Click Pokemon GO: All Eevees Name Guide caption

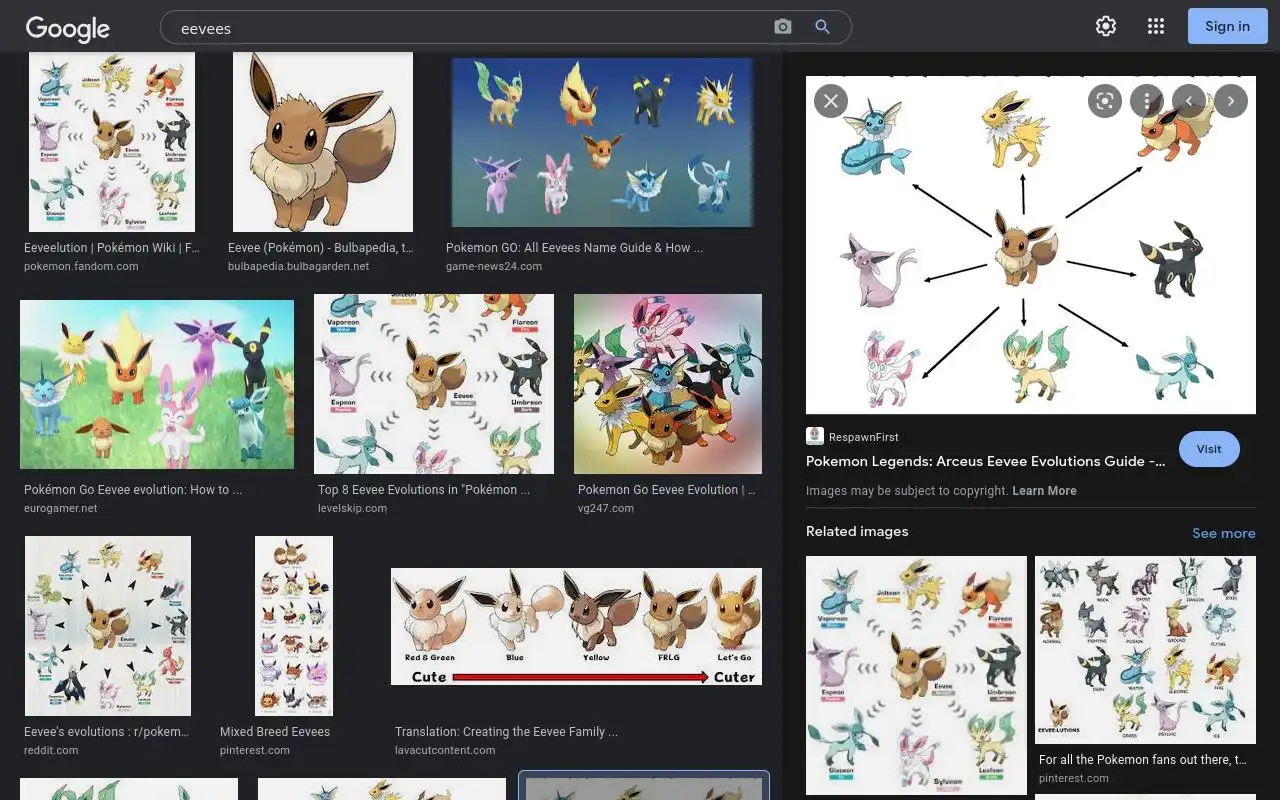pyautogui.click(x=574, y=248)
